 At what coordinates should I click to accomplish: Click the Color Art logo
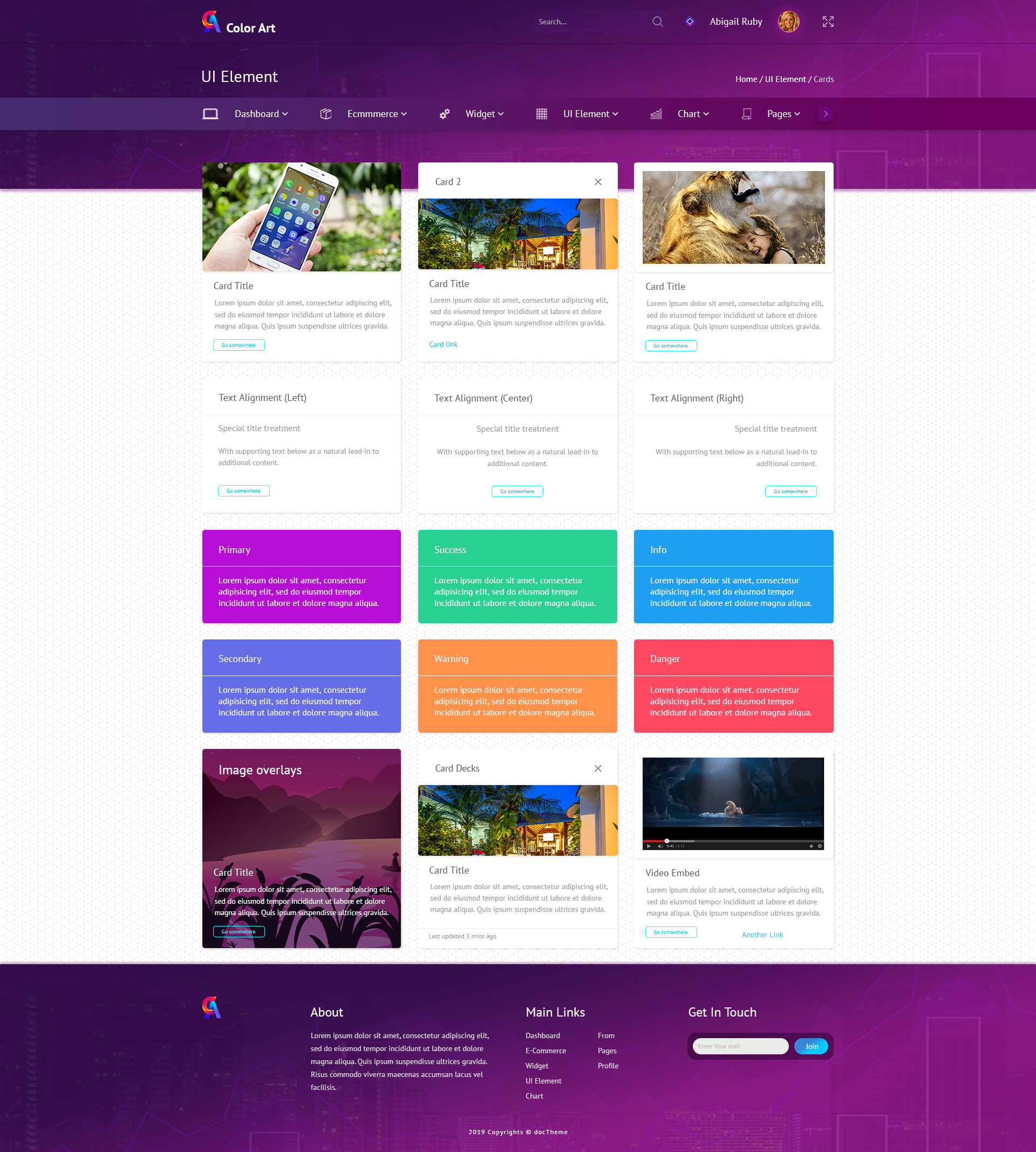238,23
